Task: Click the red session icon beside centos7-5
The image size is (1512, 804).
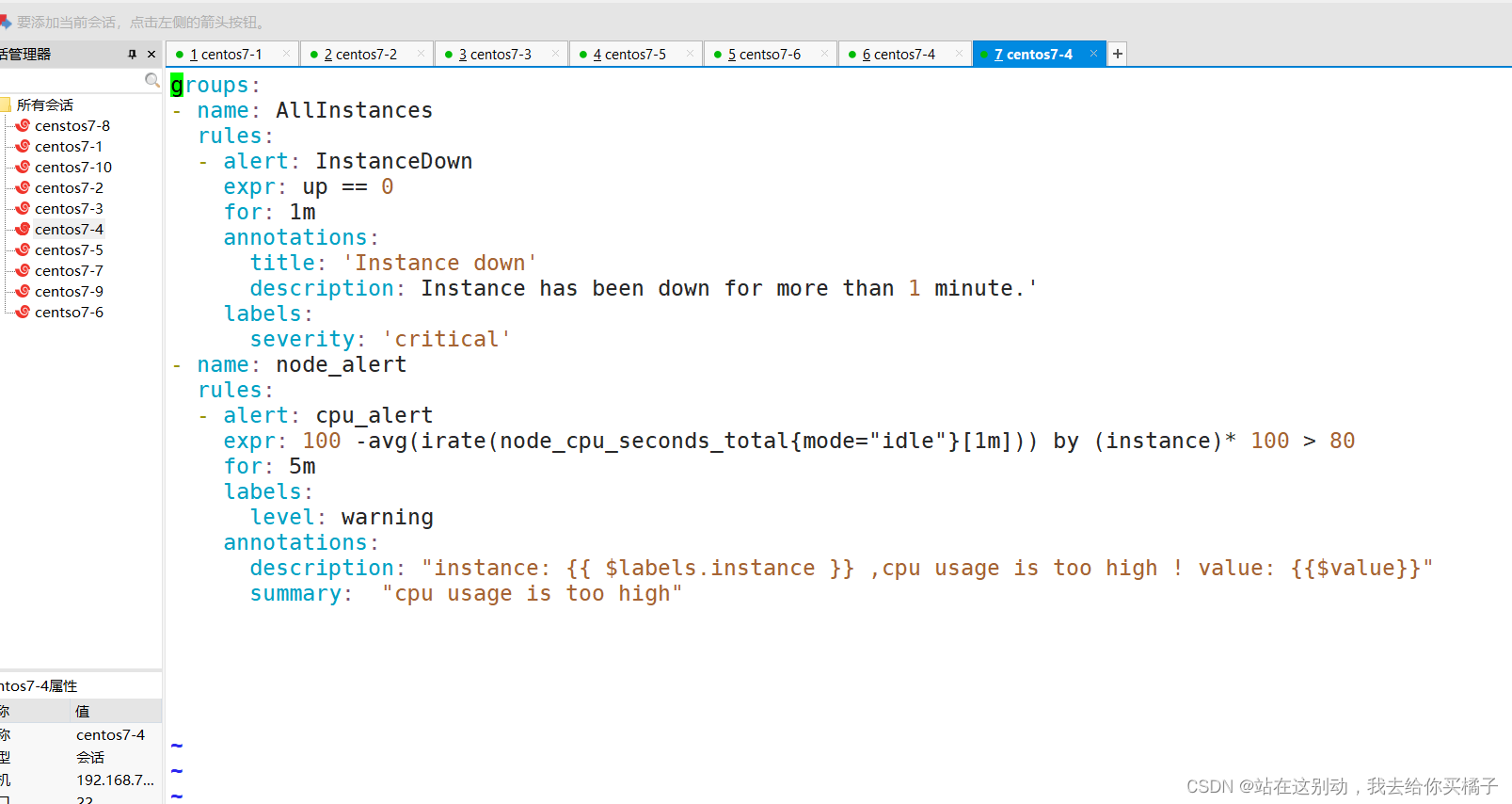Action: pos(23,249)
